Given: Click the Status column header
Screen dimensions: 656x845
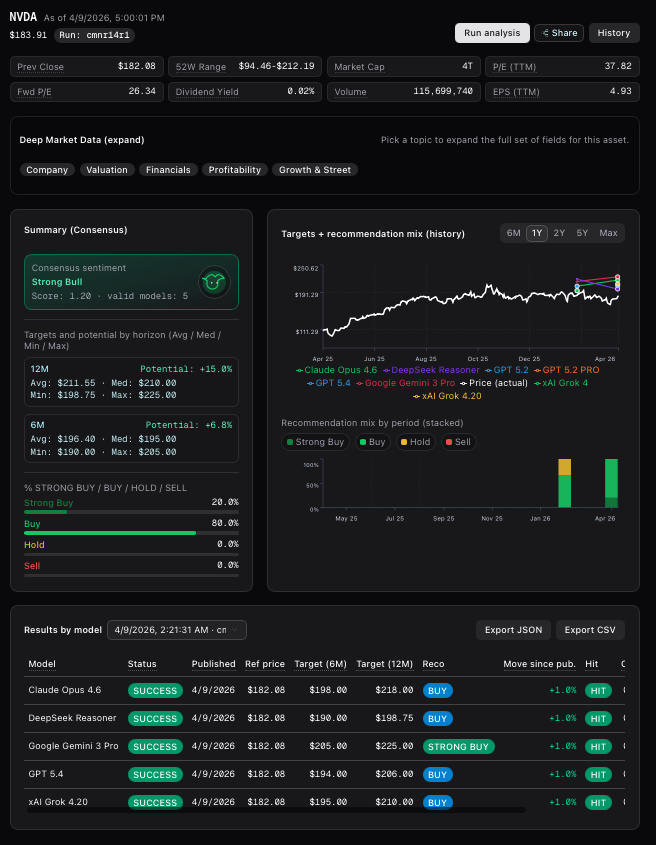Looking at the screenshot, I should (x=142, y=664).
